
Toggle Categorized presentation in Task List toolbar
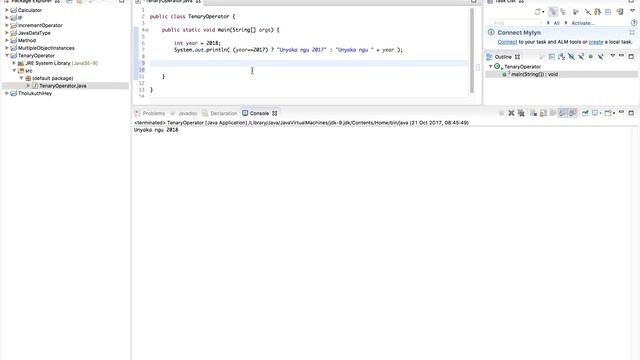(x=553, y=12)
